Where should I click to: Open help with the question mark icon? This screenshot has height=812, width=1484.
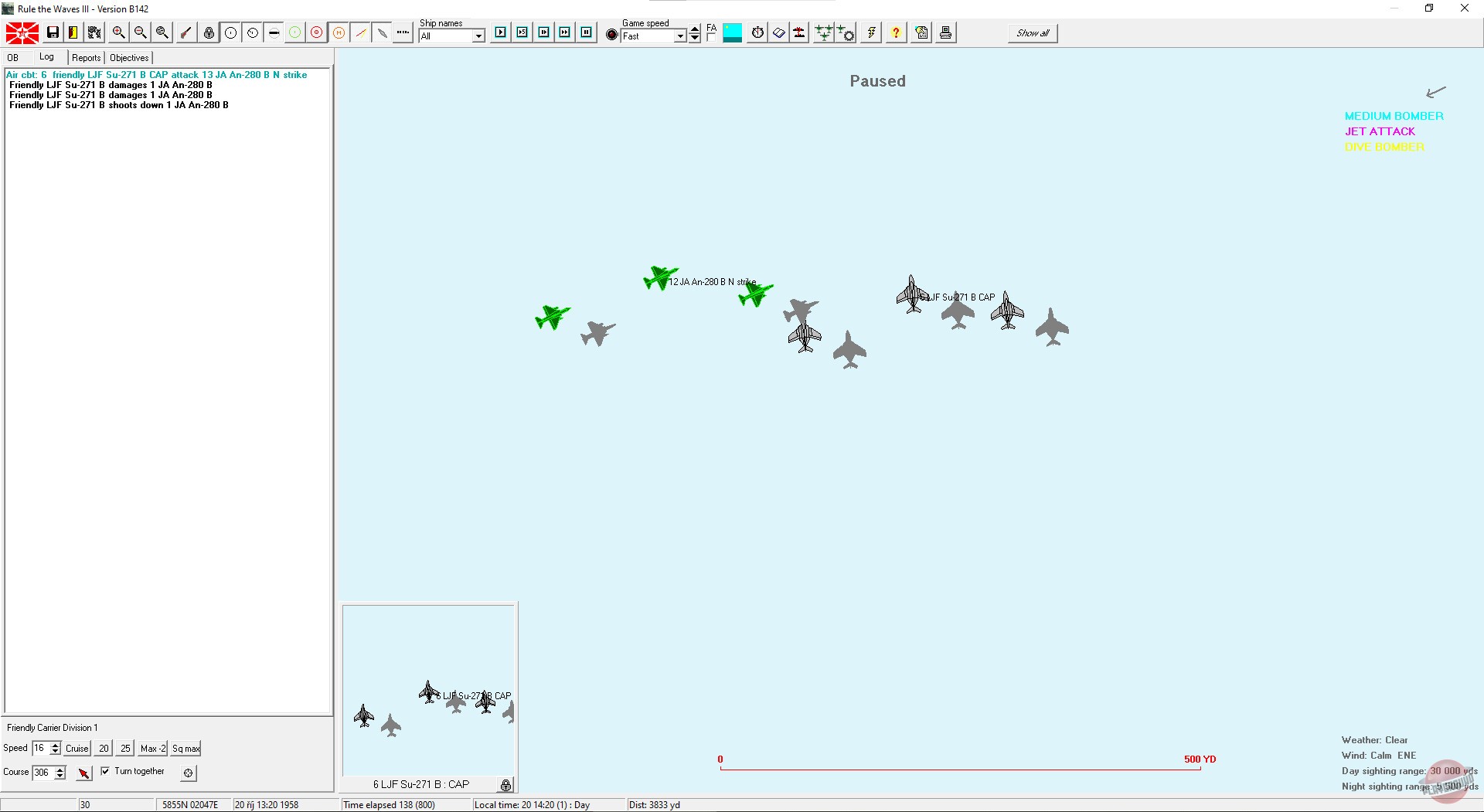(895, 32)
